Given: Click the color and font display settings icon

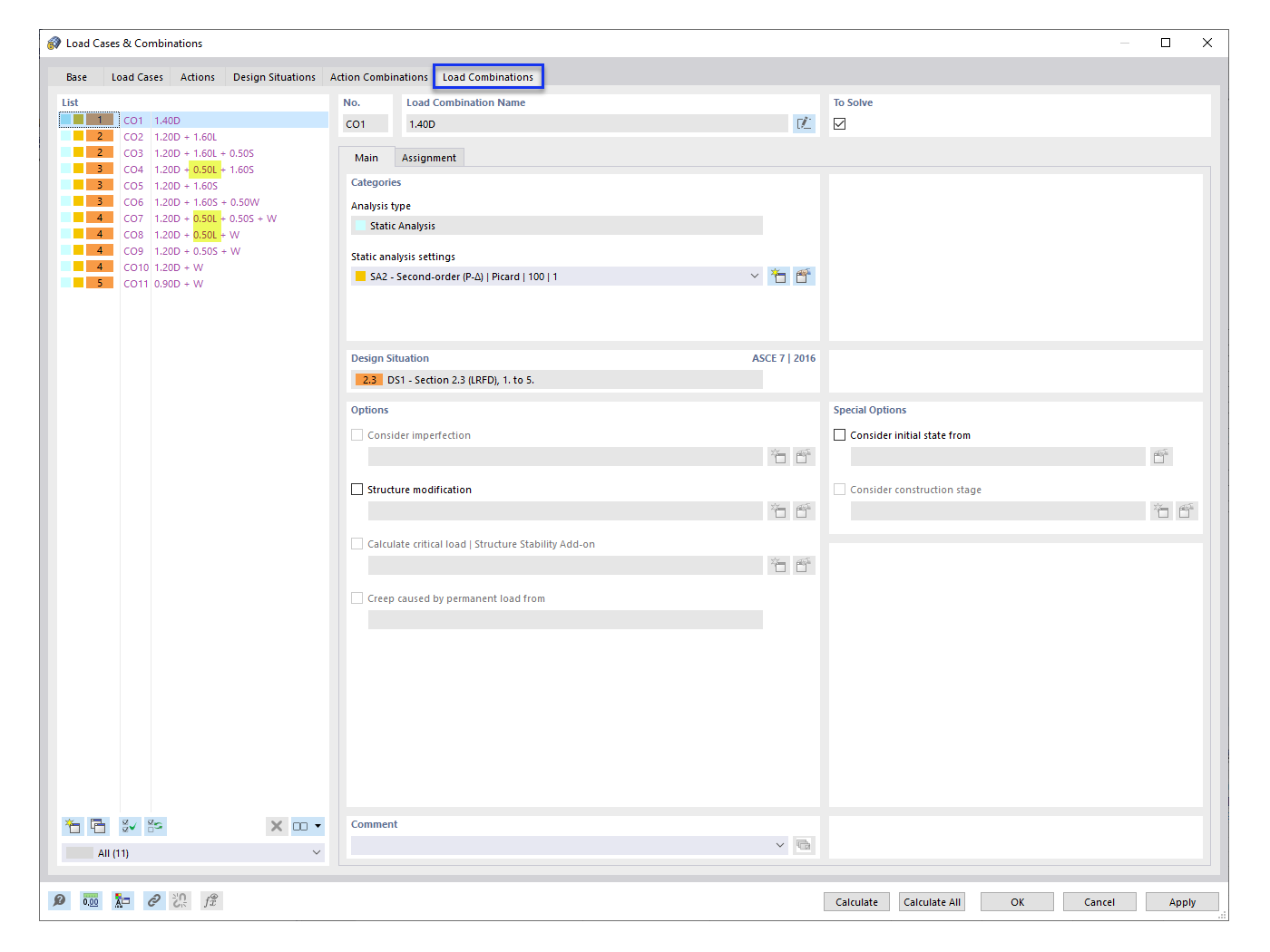Looking at the screenshot, I should point(122,900).
